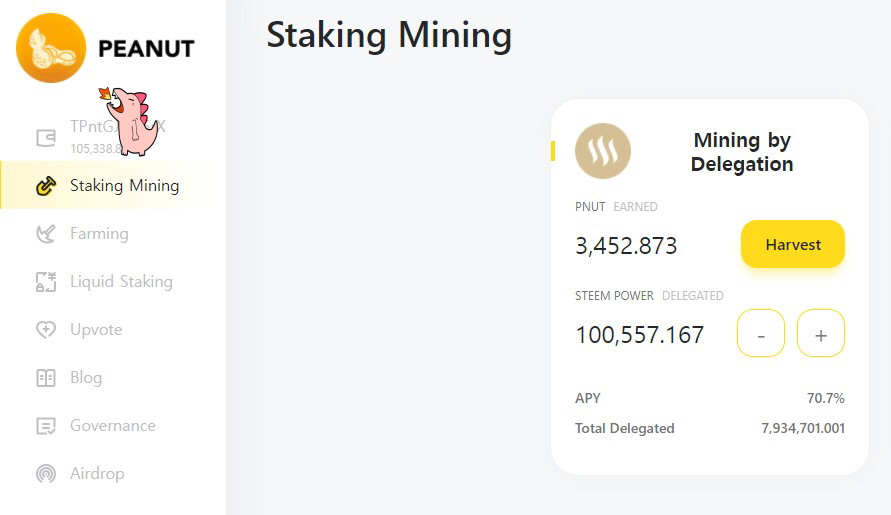Click the Peanut logo icon
This screenshot has height=515, width=891.
pyautogui.click(x=51, y=48)
